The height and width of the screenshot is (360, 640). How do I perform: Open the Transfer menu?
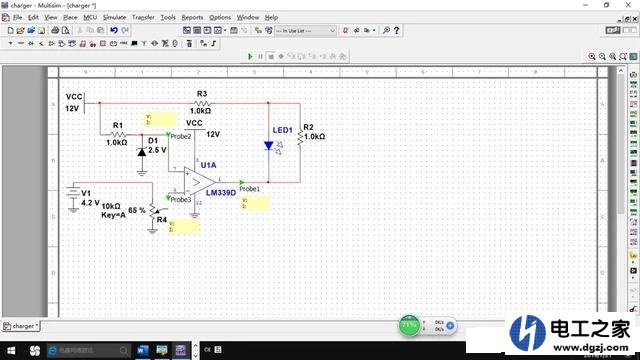pyautogui.click(x=143, y=18)
